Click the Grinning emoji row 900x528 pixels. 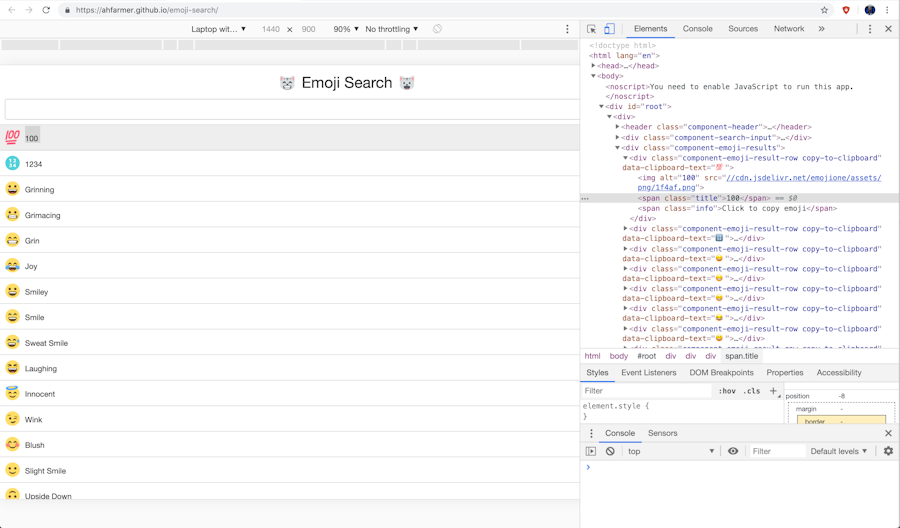pos(289,189)
